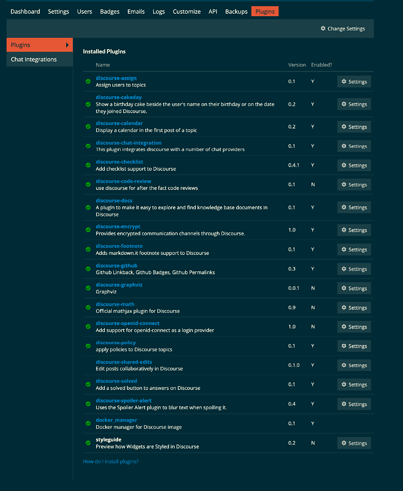Go to the Users tab
The height and width of the screenshot is (491, 403).
tap(84, 12)
